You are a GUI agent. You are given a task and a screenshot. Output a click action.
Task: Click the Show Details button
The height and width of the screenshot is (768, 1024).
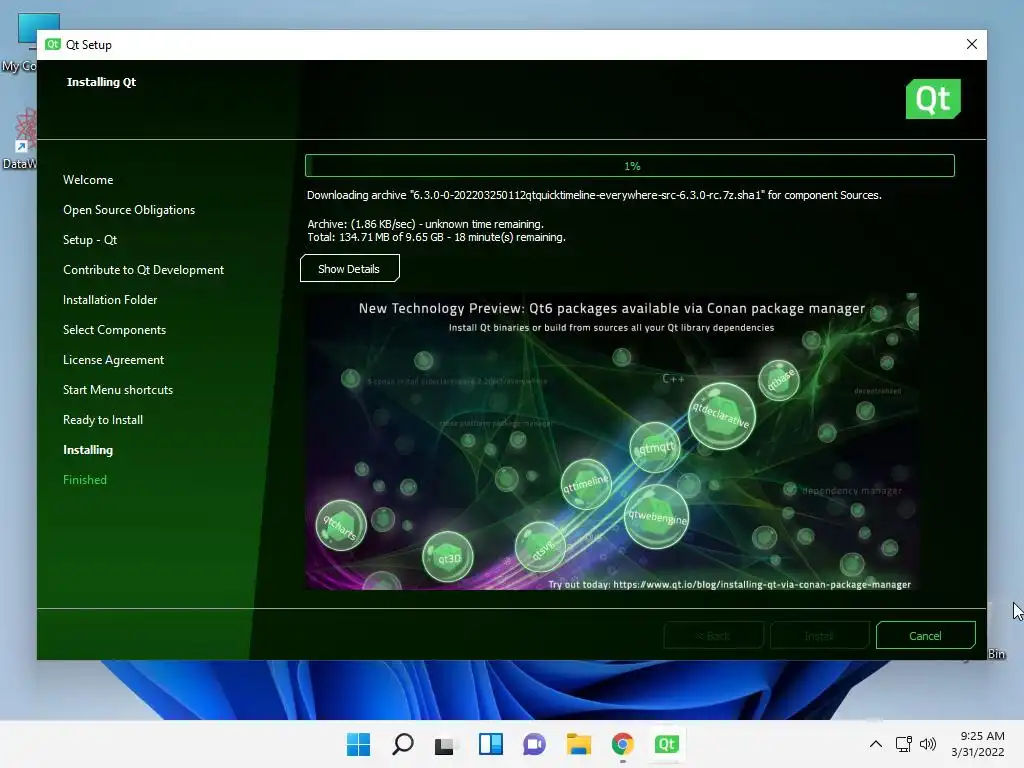click(349, 268)
